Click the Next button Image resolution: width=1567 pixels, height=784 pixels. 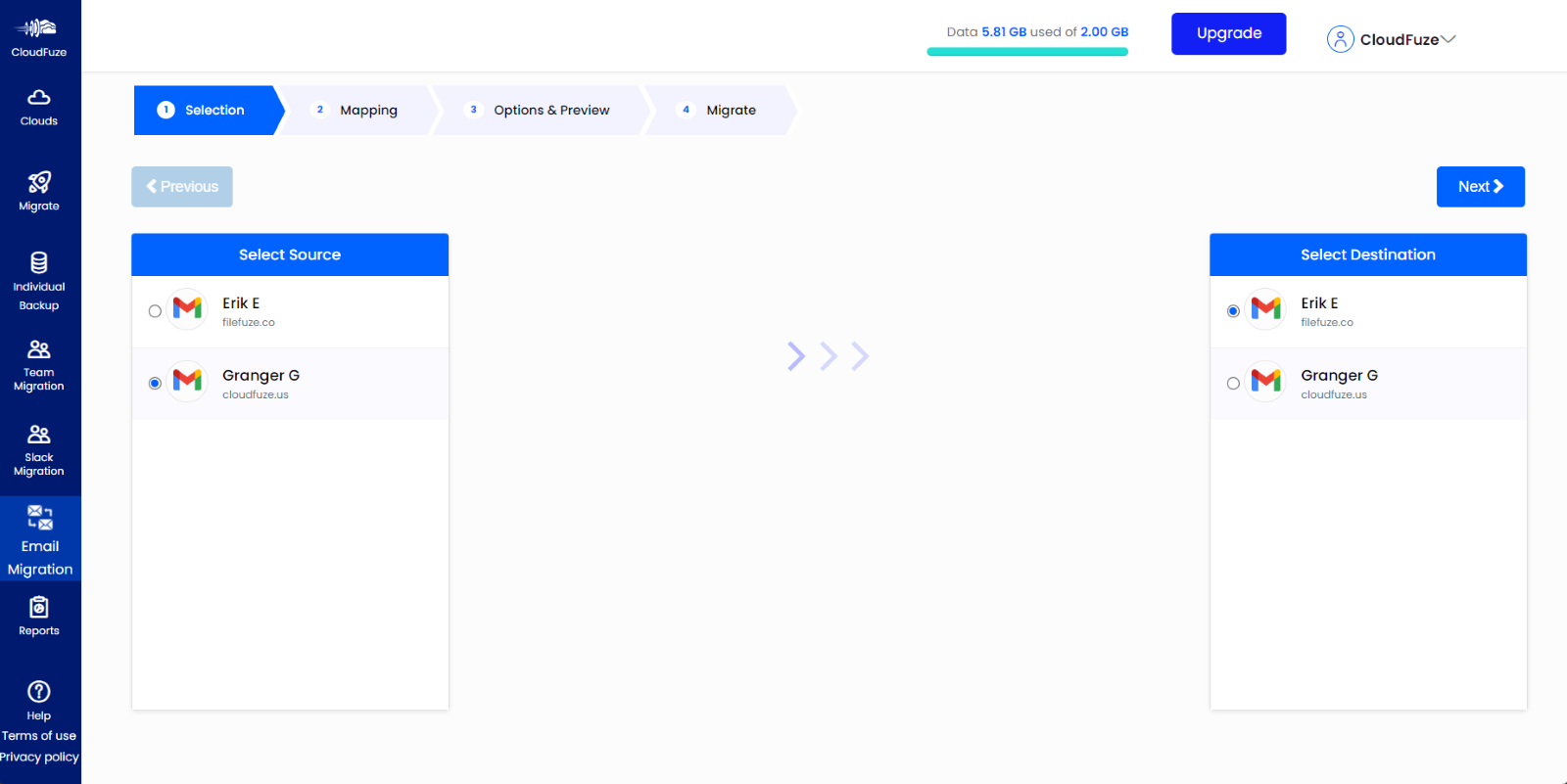[1480, 187]
